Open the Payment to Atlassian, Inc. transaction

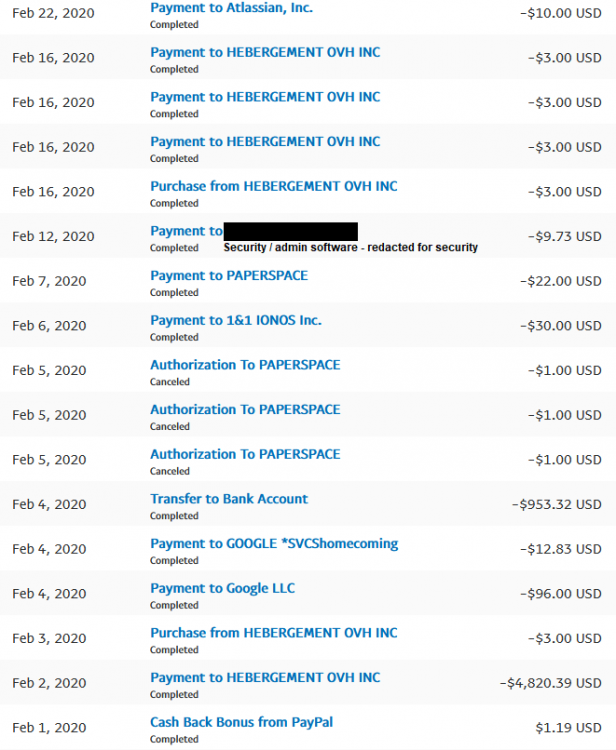pyautogui.click(x=231, y=8)
